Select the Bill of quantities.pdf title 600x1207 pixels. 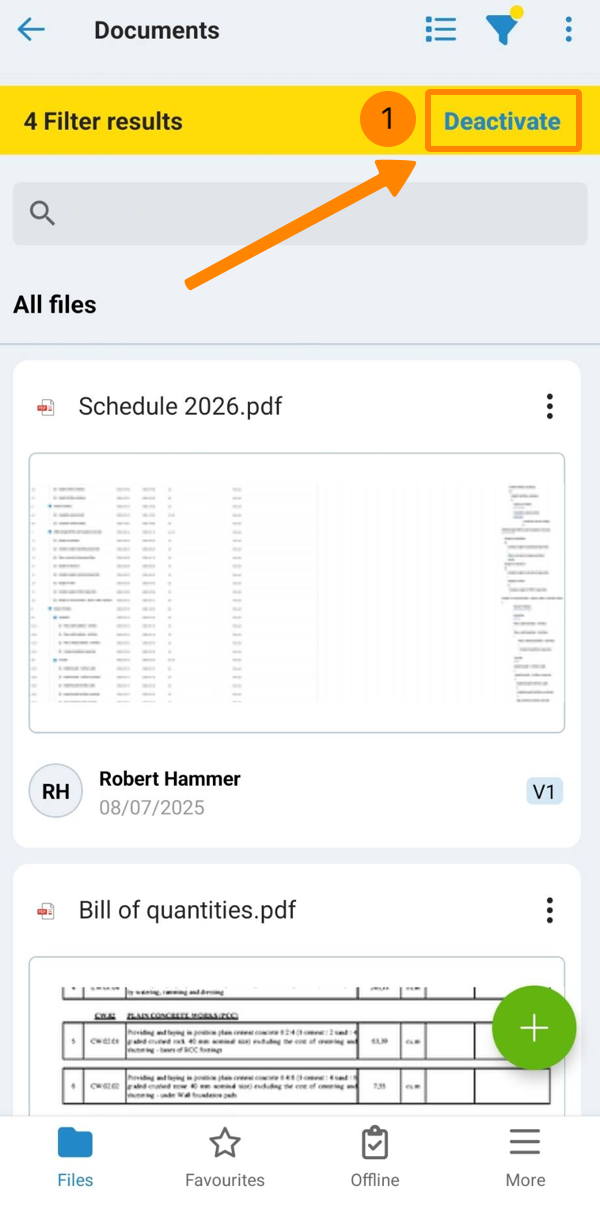point(187,910)
